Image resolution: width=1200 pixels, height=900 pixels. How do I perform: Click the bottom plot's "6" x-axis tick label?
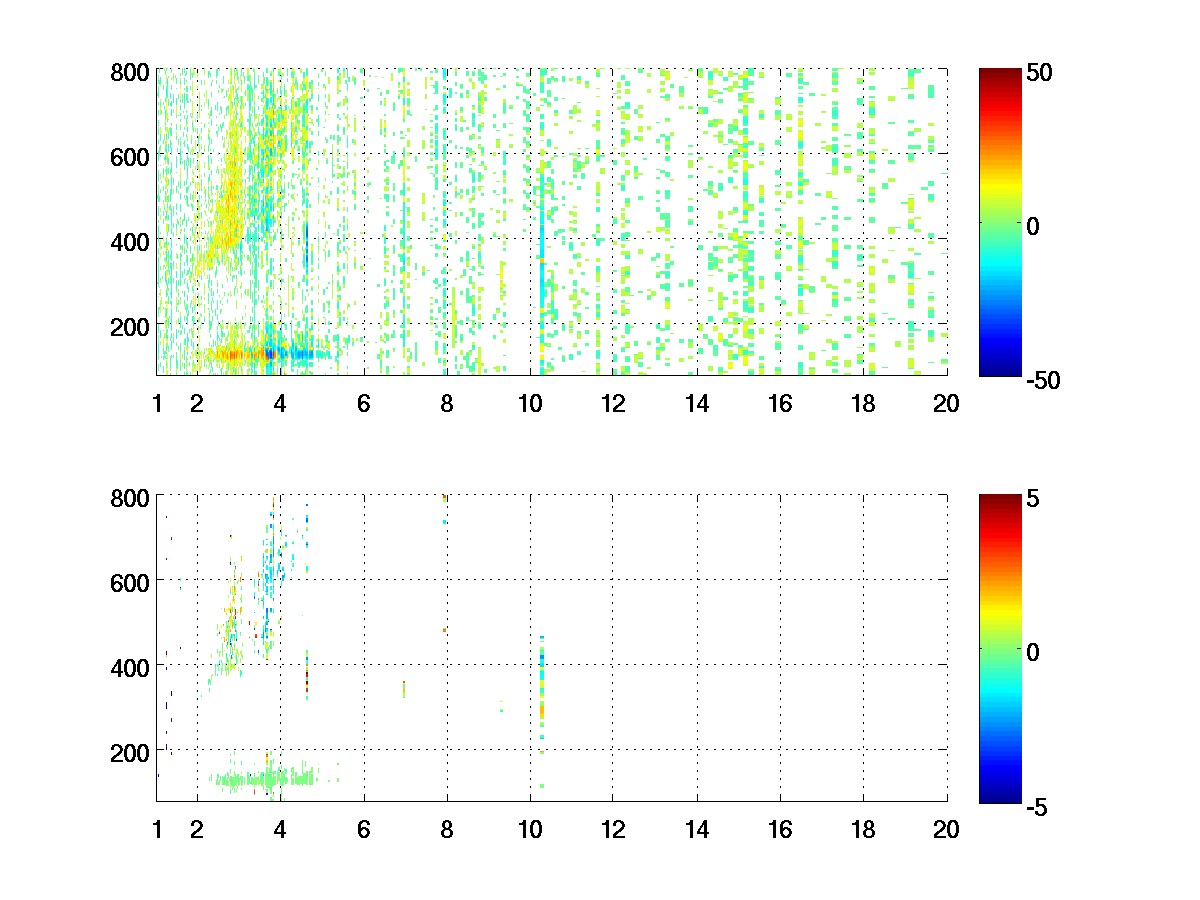point(364,829)
